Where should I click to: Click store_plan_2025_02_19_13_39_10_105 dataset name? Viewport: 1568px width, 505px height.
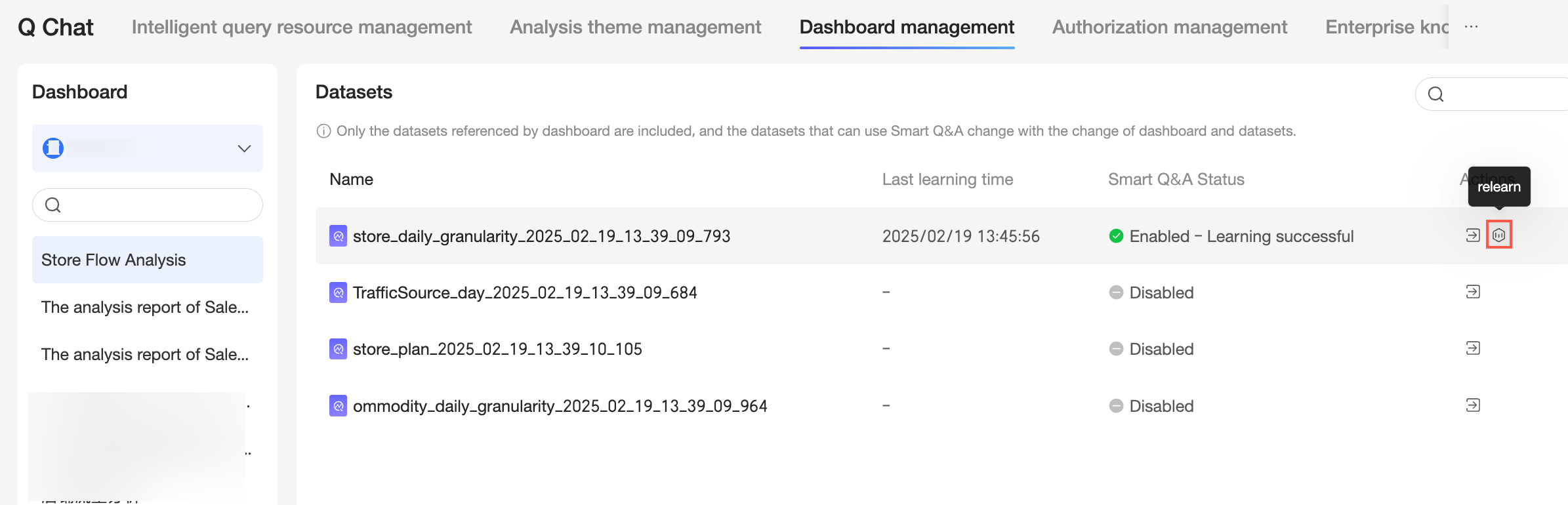coord(497,349)
